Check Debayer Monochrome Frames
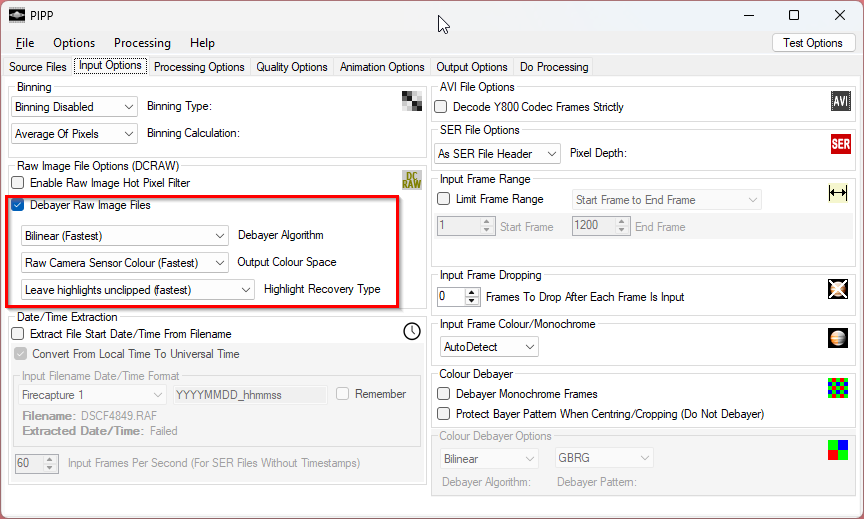Screen dimensions: 864x519 point(443,394)
